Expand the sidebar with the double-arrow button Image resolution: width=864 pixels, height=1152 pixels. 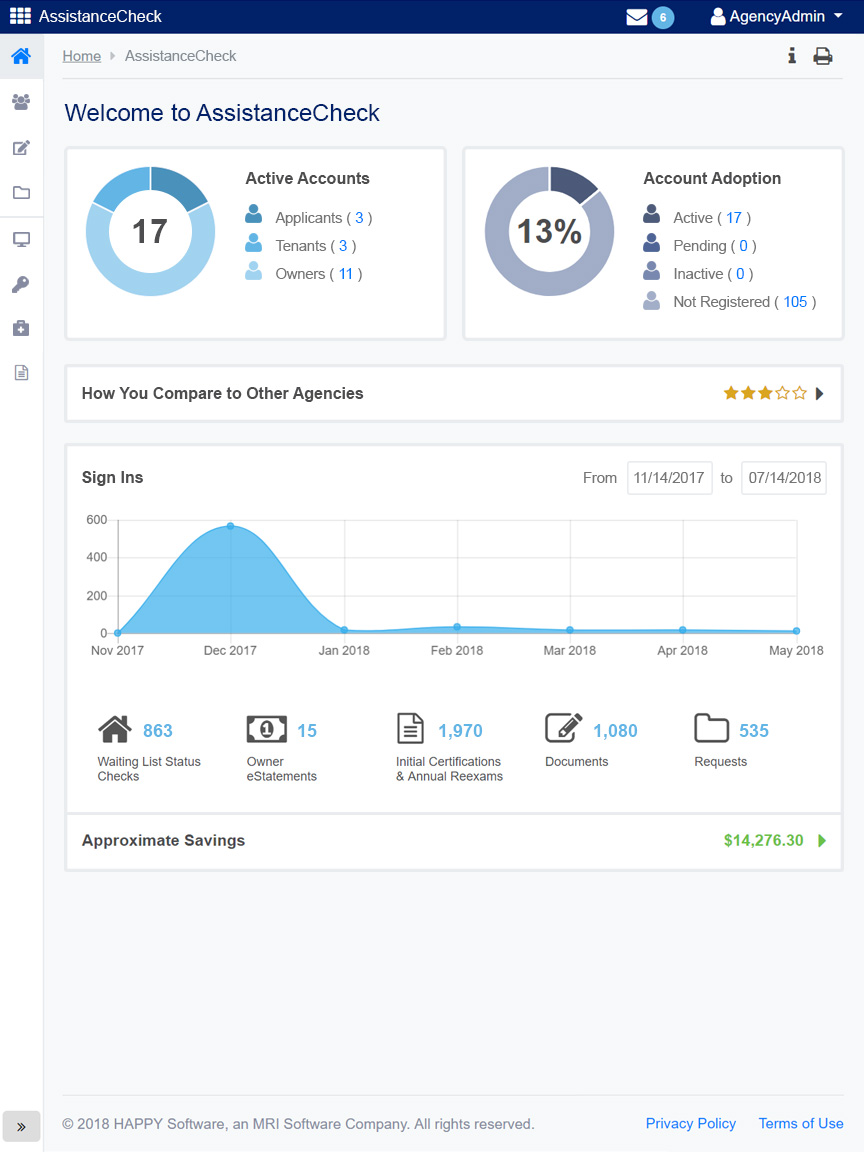tap(21, 1126)
